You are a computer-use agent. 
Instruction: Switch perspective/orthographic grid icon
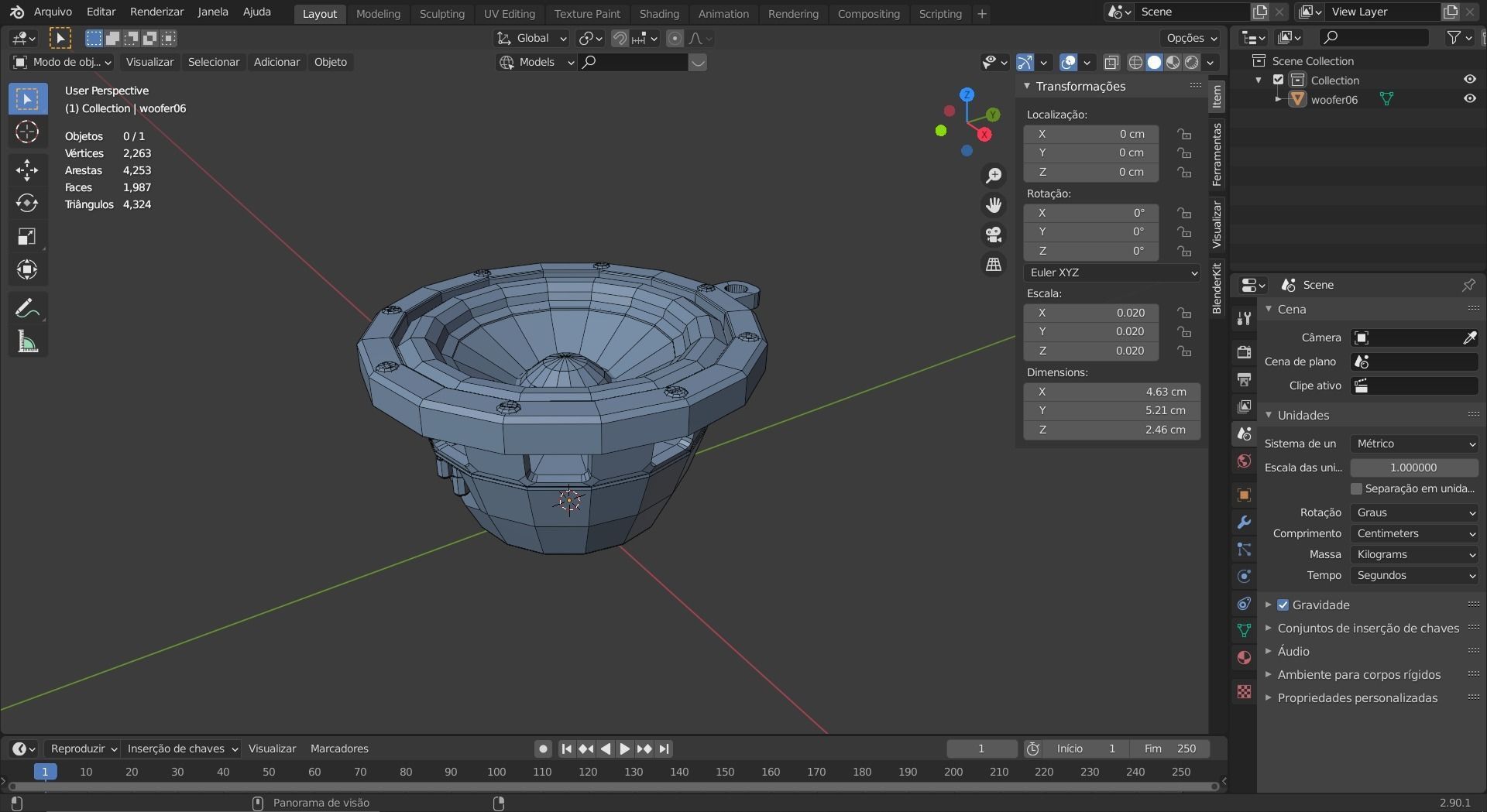click(994, 264)
